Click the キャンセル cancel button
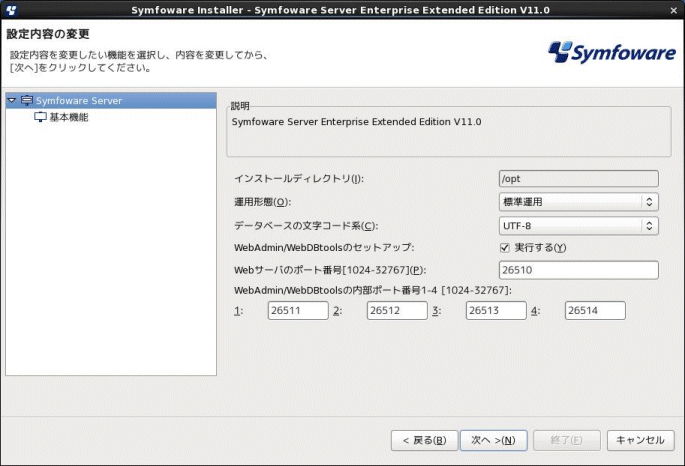 click(640, 440)
